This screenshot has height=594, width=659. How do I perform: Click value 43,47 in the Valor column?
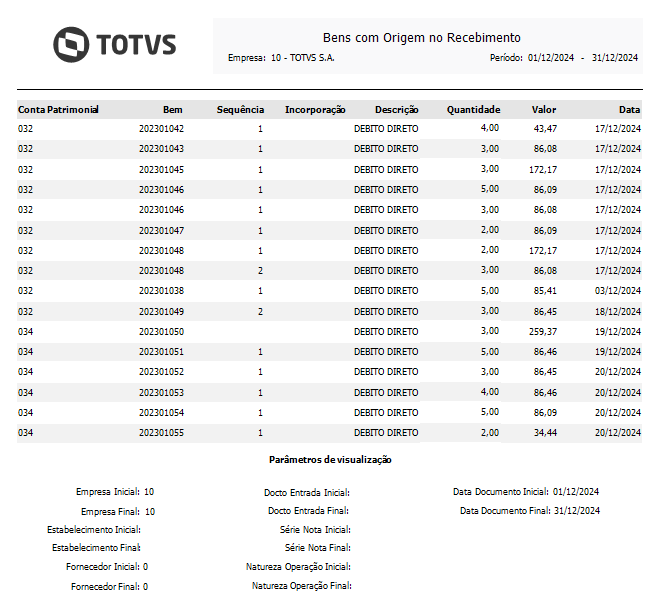pos(545,129)
